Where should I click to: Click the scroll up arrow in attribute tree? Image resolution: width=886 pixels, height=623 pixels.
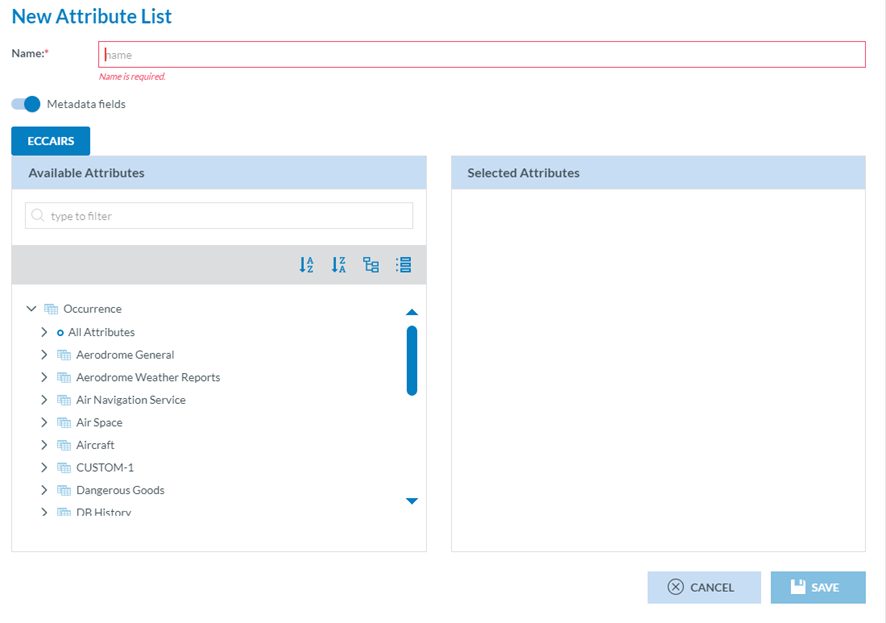411,313
